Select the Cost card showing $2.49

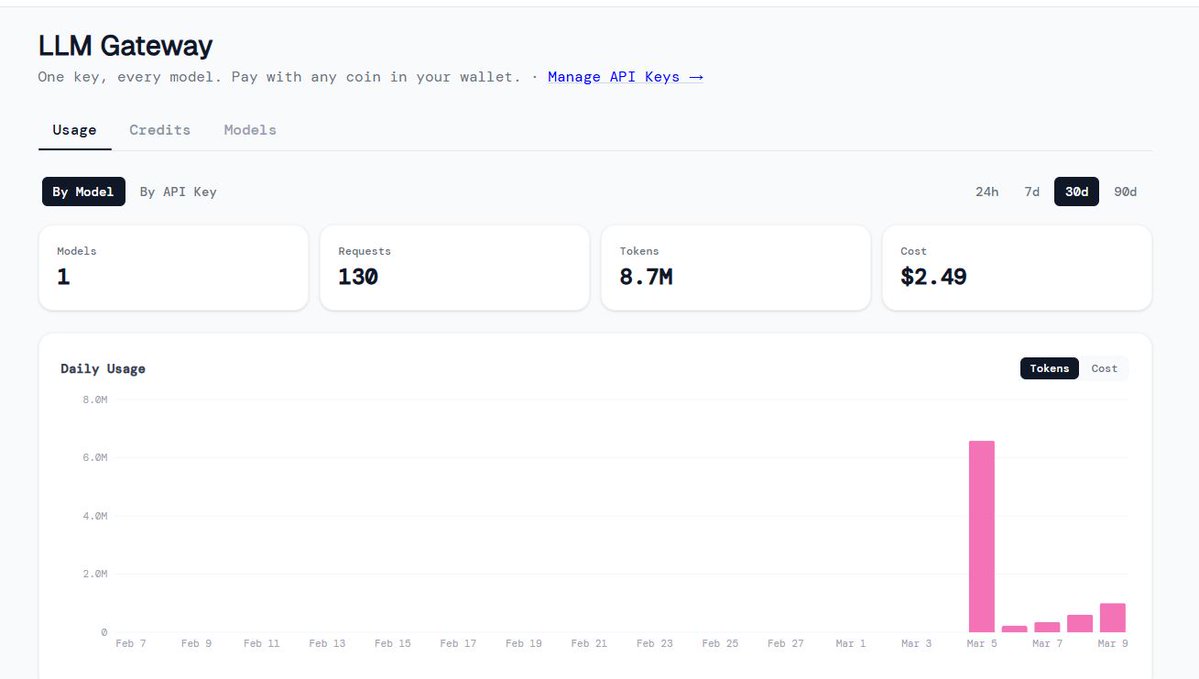coord(1016,267)
